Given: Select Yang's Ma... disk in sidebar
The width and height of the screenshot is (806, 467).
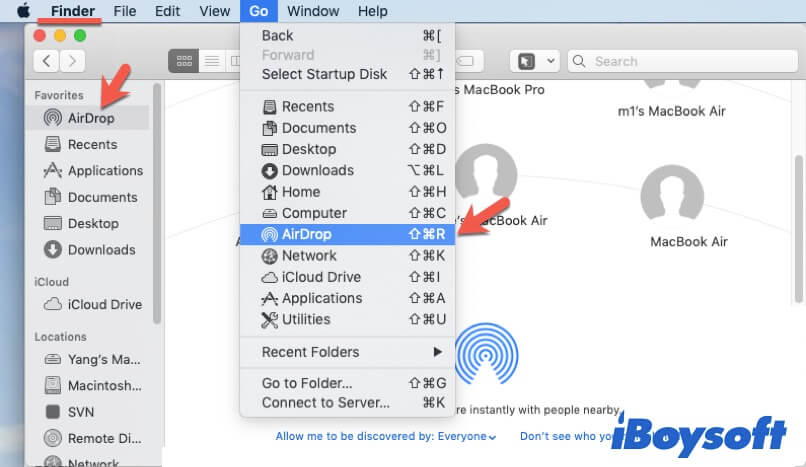Looking at the screenshot, I should pyautogui.click(x=93, y=359).
